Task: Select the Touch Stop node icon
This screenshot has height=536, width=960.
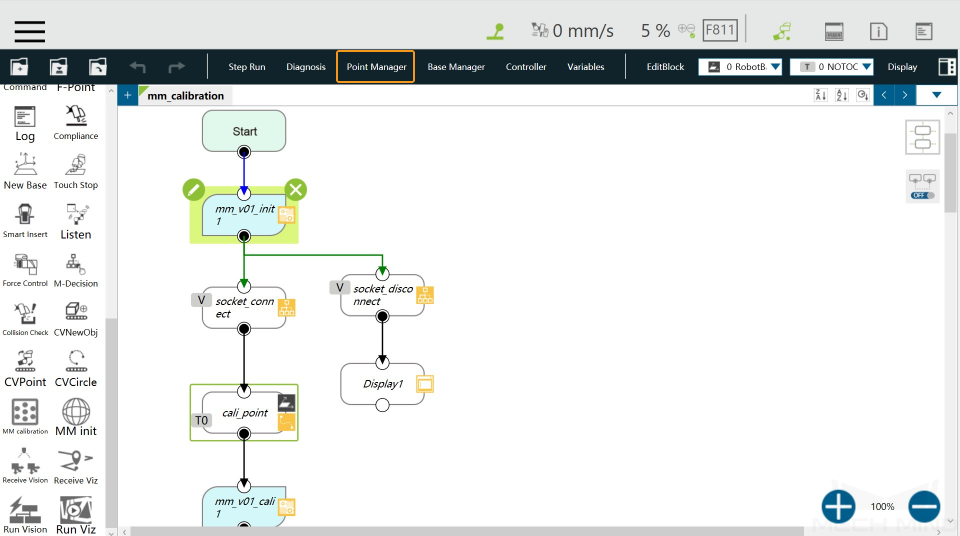Action: [76, 165]
